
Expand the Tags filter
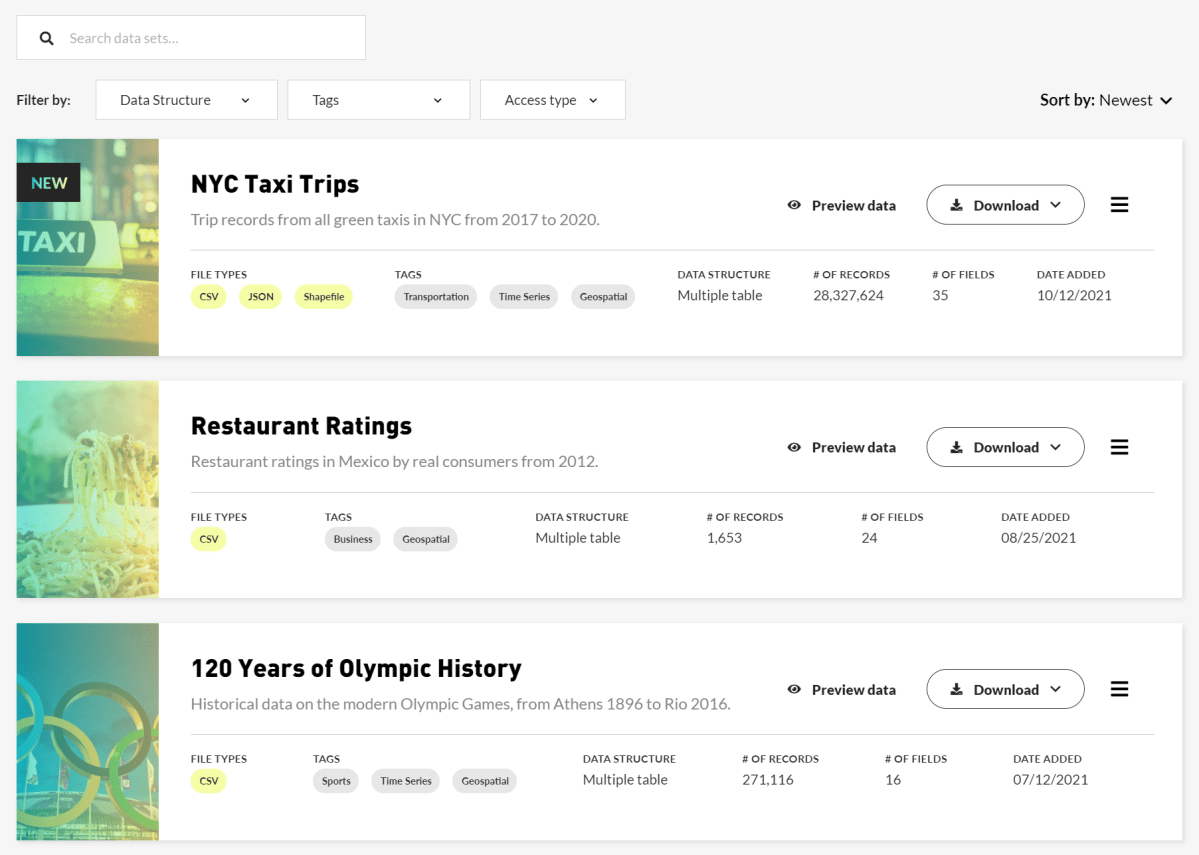(378, 99)
